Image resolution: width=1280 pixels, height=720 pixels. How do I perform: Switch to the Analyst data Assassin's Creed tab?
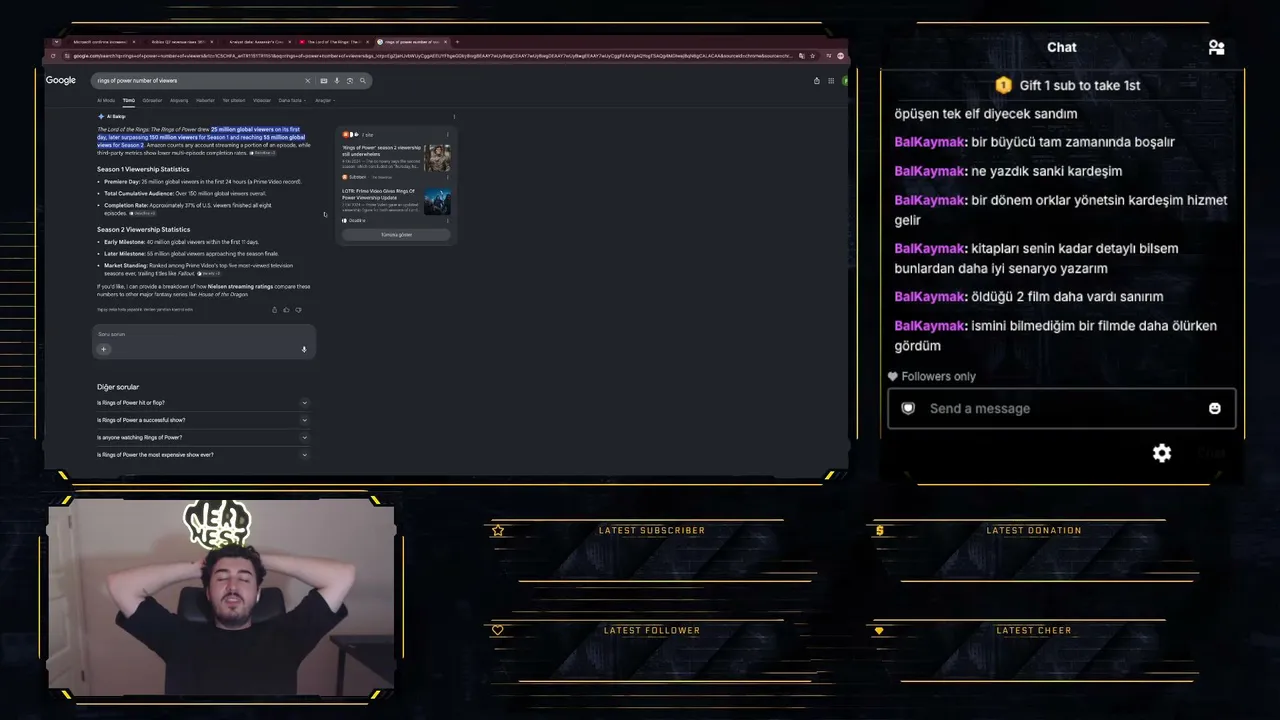[257, 42]
